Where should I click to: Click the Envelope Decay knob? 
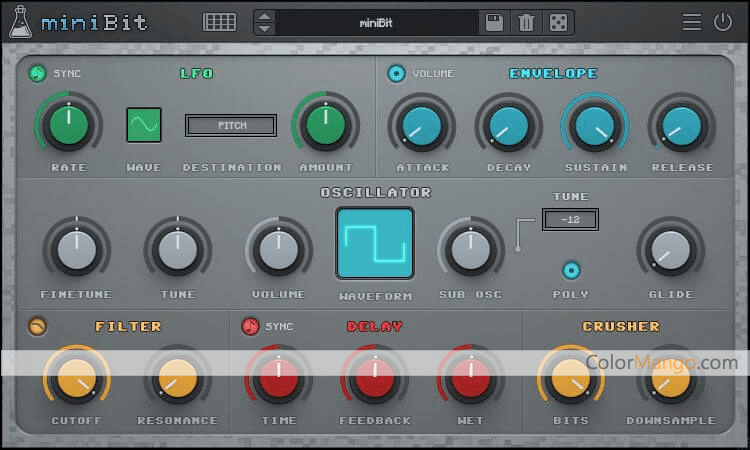[509, 126]
